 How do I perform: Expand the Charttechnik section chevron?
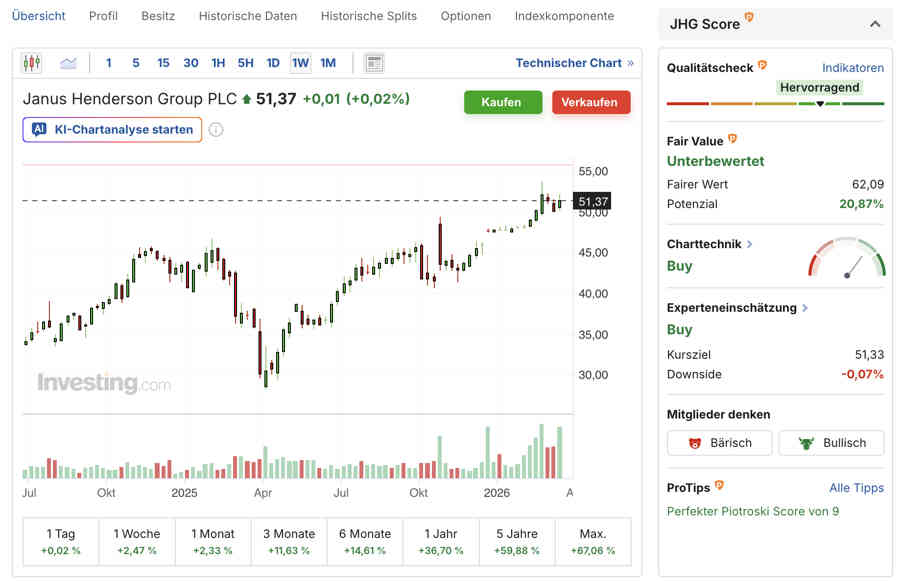tap(750, 244)
